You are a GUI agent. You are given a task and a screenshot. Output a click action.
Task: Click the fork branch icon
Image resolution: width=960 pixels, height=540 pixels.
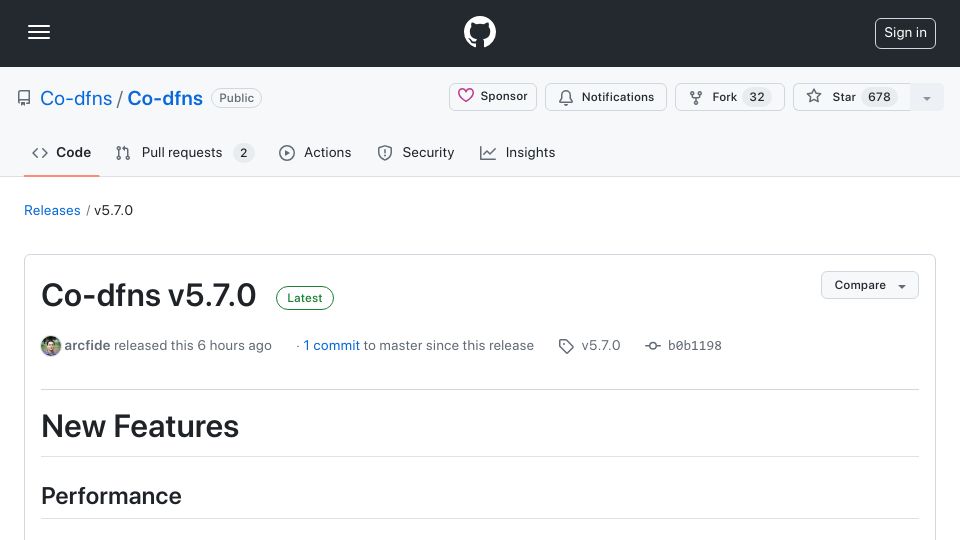coord(696,97)
